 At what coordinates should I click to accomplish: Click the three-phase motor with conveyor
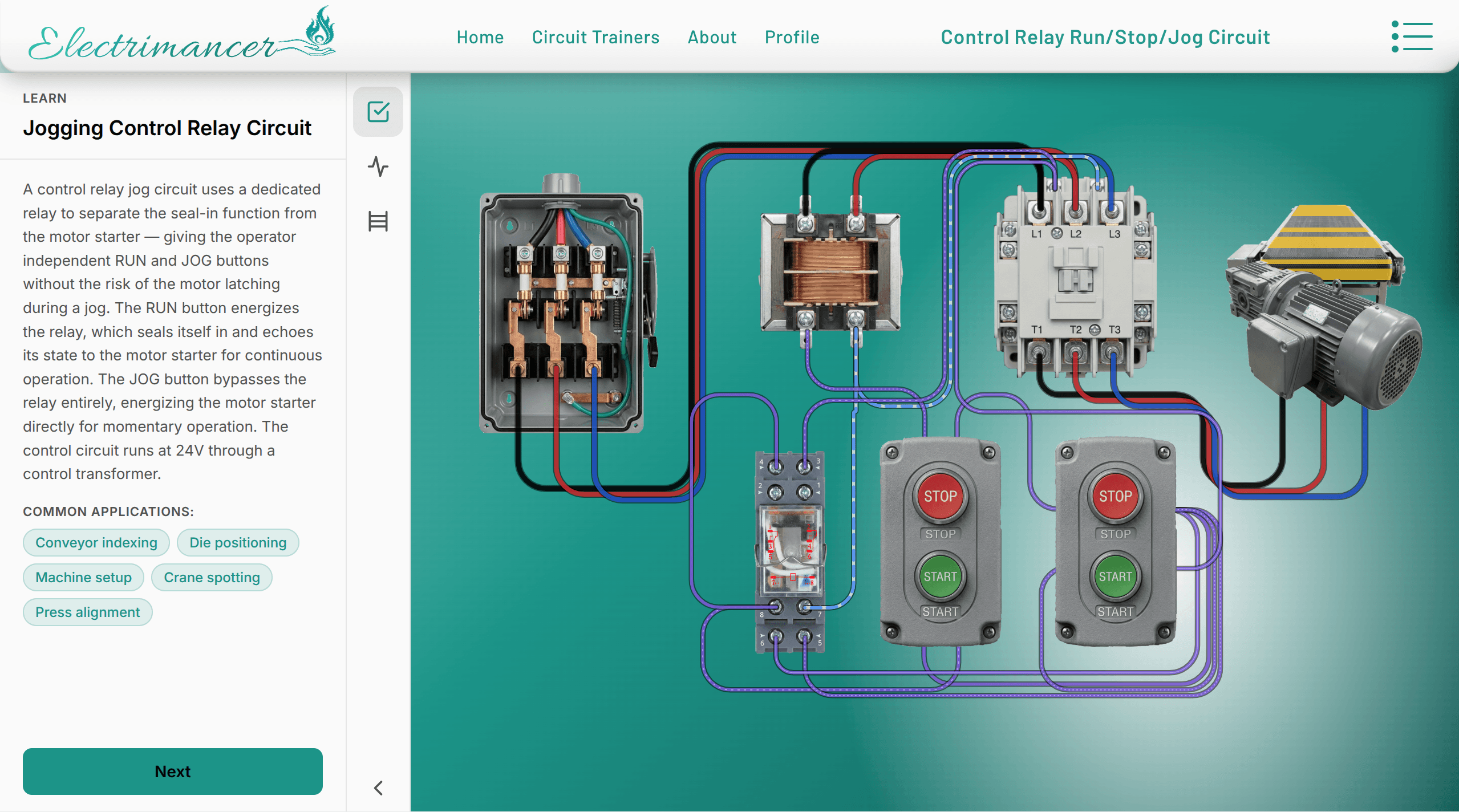tap(1323, 319)
